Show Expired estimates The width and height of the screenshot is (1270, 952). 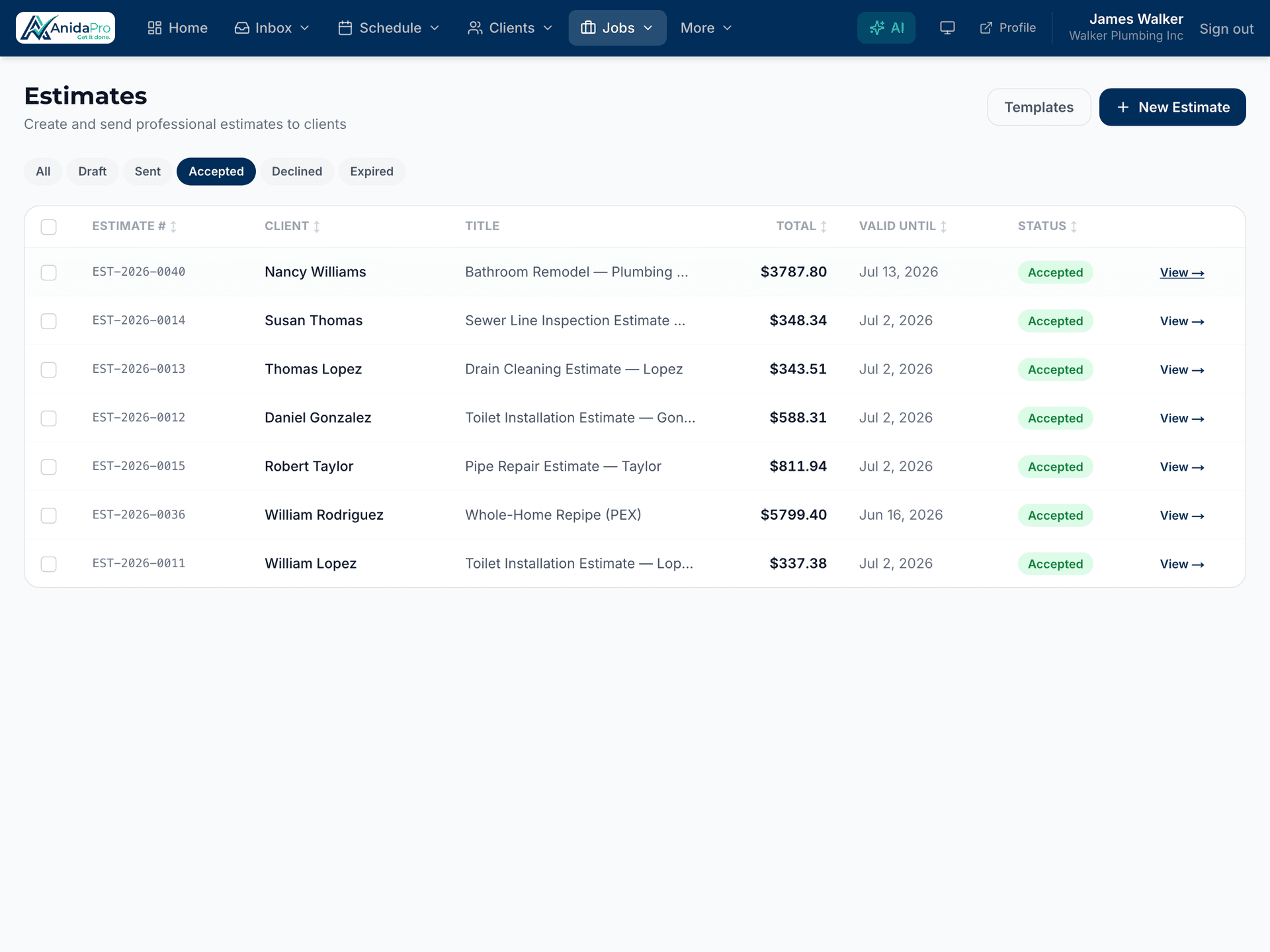[372, 171]
